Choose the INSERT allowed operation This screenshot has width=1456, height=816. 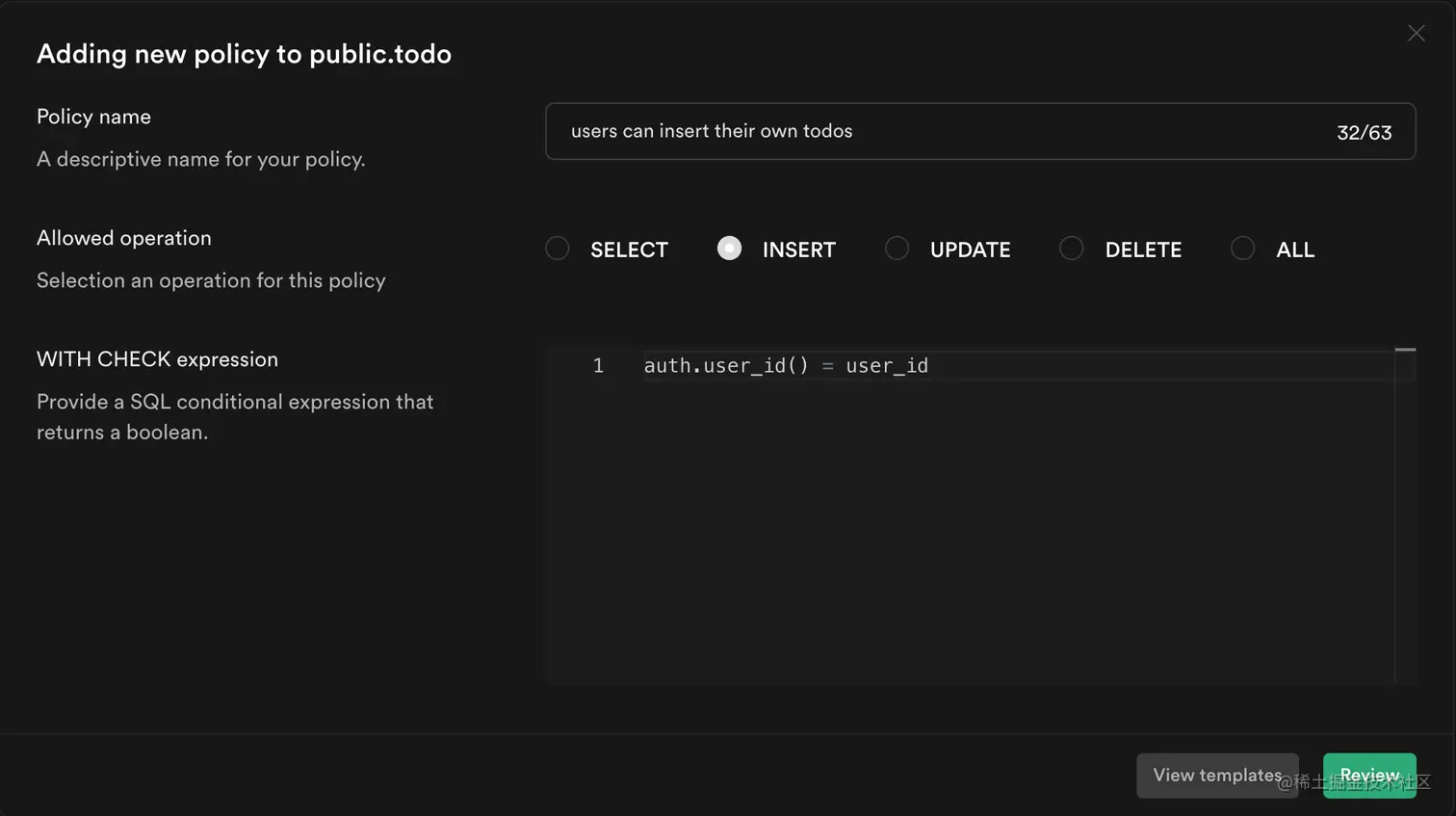pos(729,249)
